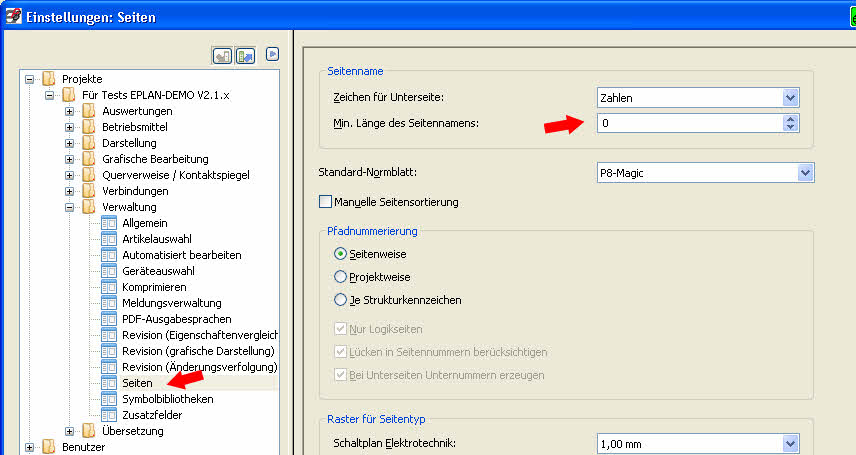This screenshot has width=856, height=455.
Task: Collapse the Projekte tree node
Action: [29, 79]
